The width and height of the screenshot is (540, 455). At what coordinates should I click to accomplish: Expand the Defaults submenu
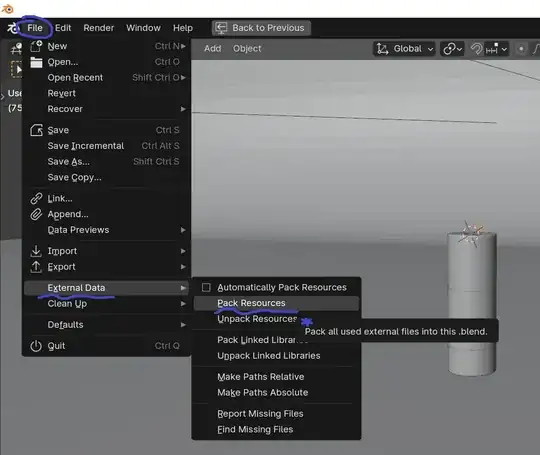click(107, 325)
